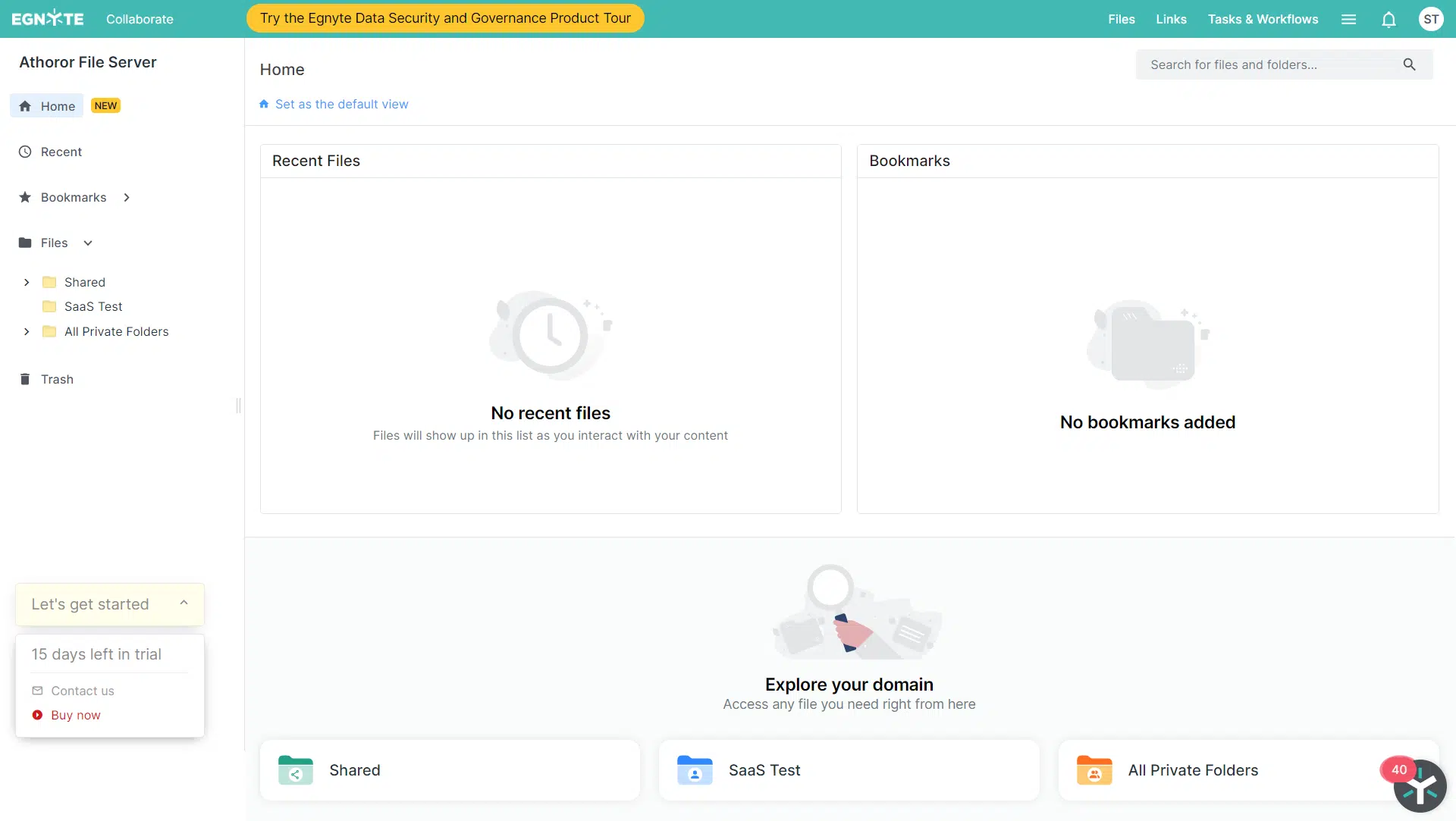Viewport: 1456px width, 821px height.
Task: Click the blue SaaS Test card icon
Action: click(x=695, y=770)
